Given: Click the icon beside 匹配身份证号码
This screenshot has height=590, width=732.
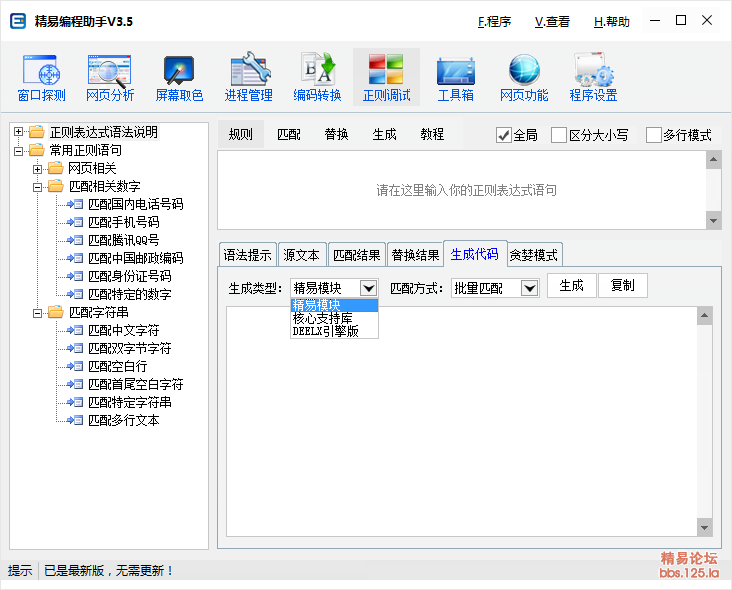Looking at the screenshot, I should click(x=75, y=276).
